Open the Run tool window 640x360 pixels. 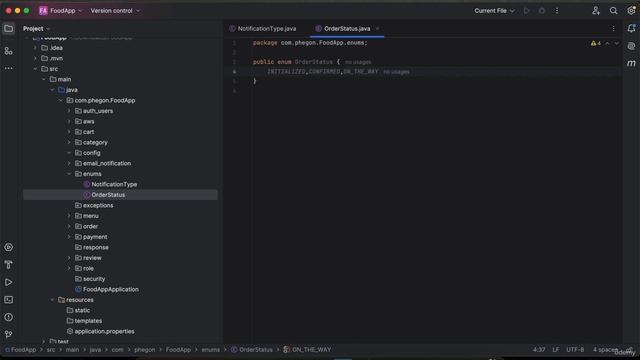pyautogui.click(x=9, y=282)
